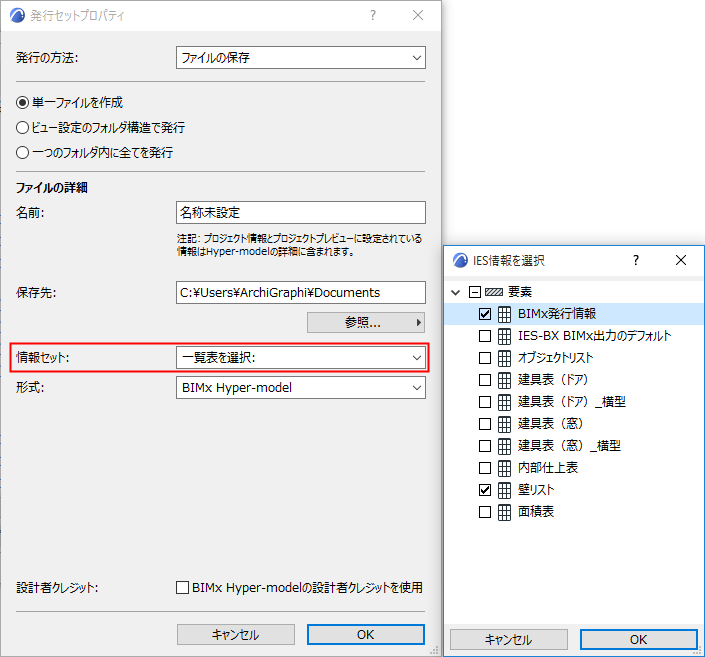The image size is (705, 657).
Task: Select the 壁リスト row label
Action: pyautogui.click(x=536, y=490)
